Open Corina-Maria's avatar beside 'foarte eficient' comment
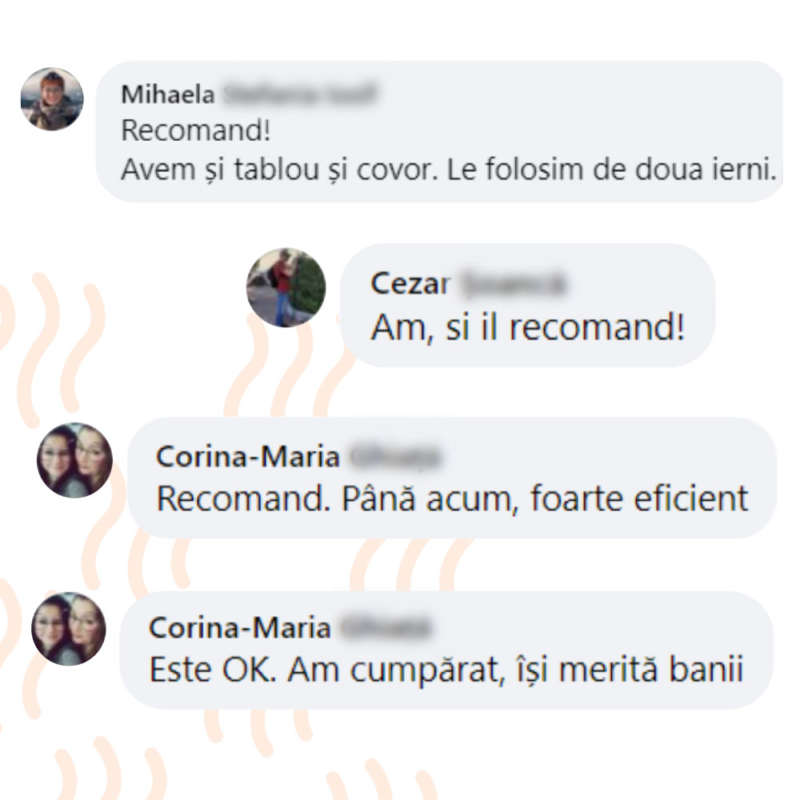 (x=74, y=460)
